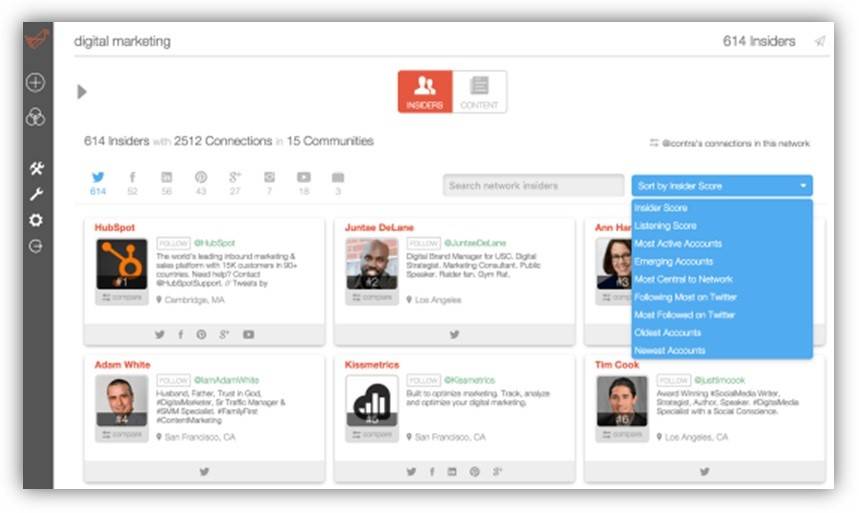This screenshot has width=859, height=513.
Task: Select the YouTube network filter
Action: [x=303, y=183]
